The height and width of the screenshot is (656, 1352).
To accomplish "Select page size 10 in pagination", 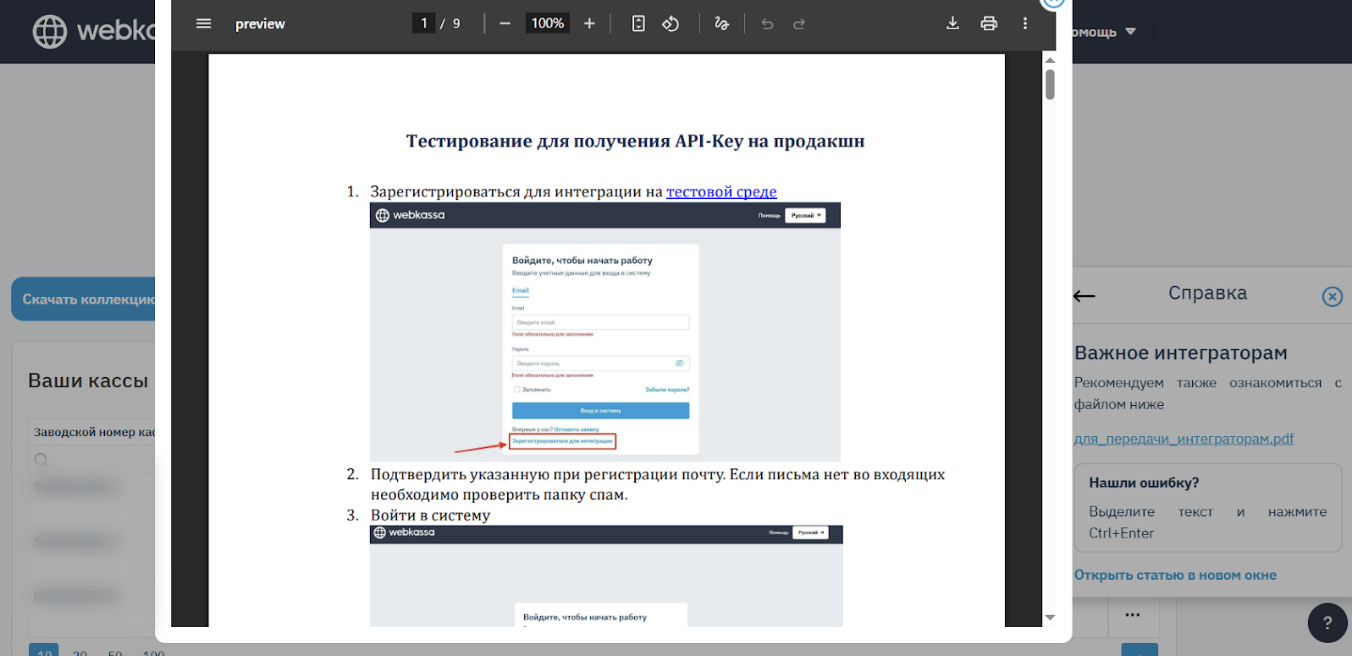I will (x=43, y=651).
